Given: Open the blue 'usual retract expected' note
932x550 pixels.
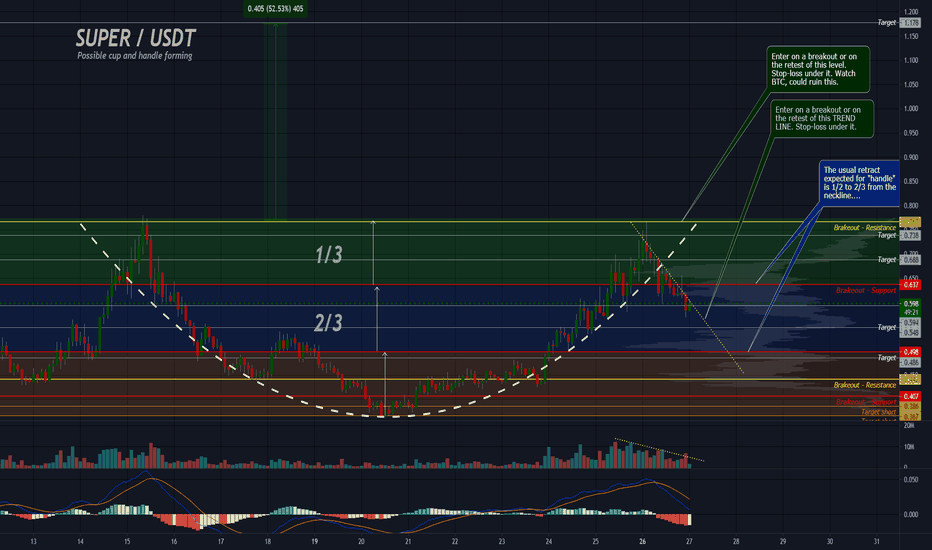Looking at the screenshot, I should pyautogui.click(x=859, y=183).
